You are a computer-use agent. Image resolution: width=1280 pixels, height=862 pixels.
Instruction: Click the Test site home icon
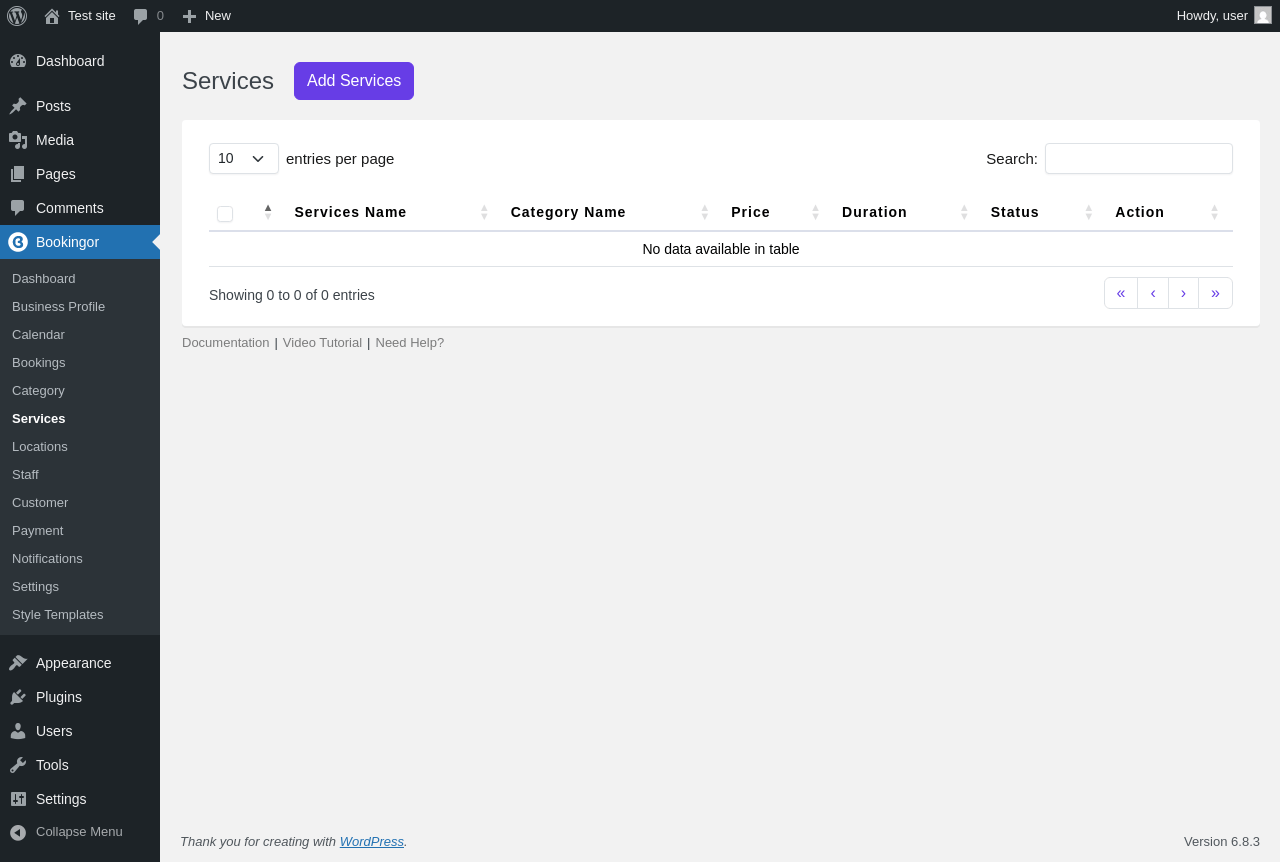[x=52, y=16]
